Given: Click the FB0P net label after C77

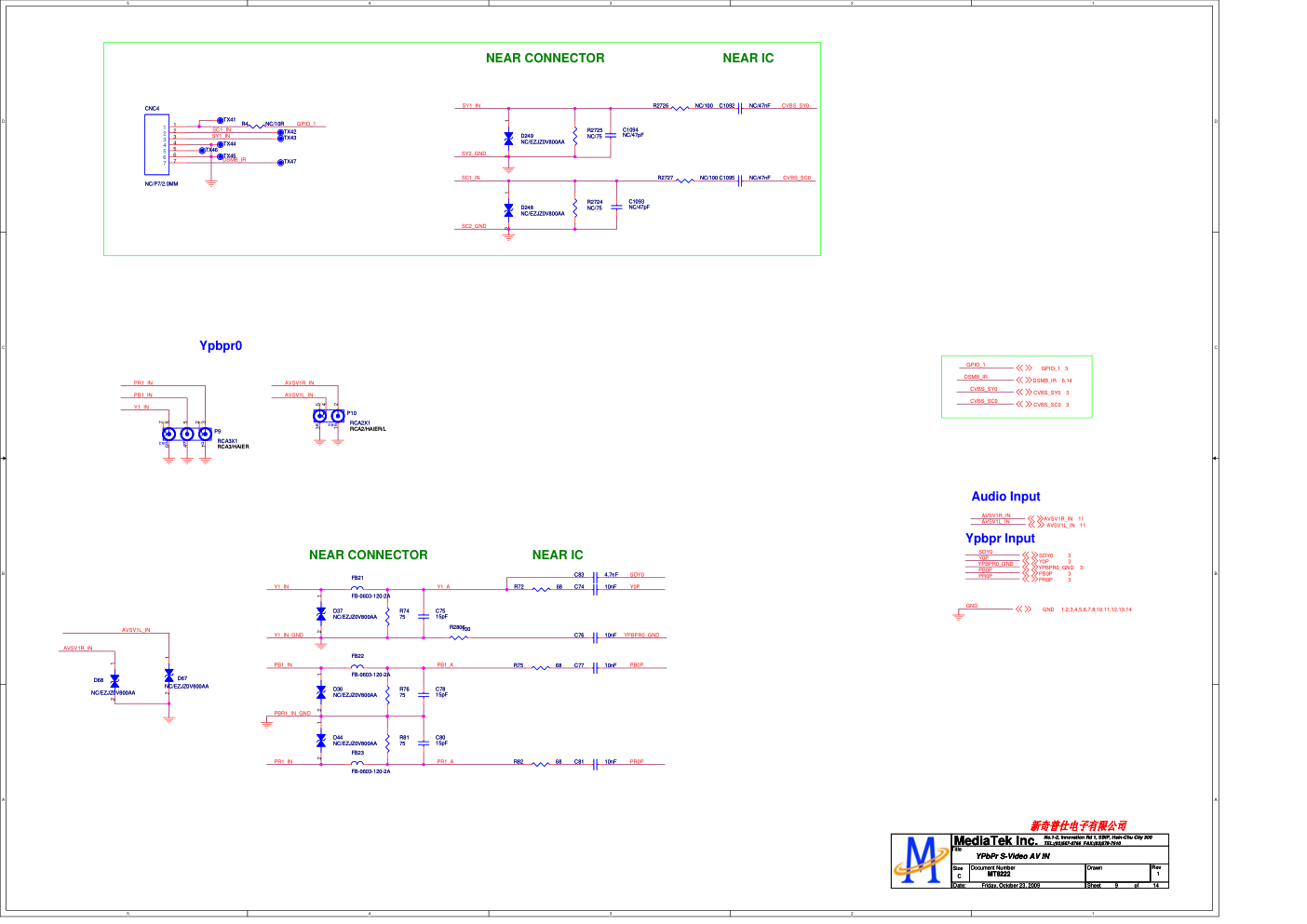Looking at the screenshot, I should pyautogui.click(x=637, y=665).
